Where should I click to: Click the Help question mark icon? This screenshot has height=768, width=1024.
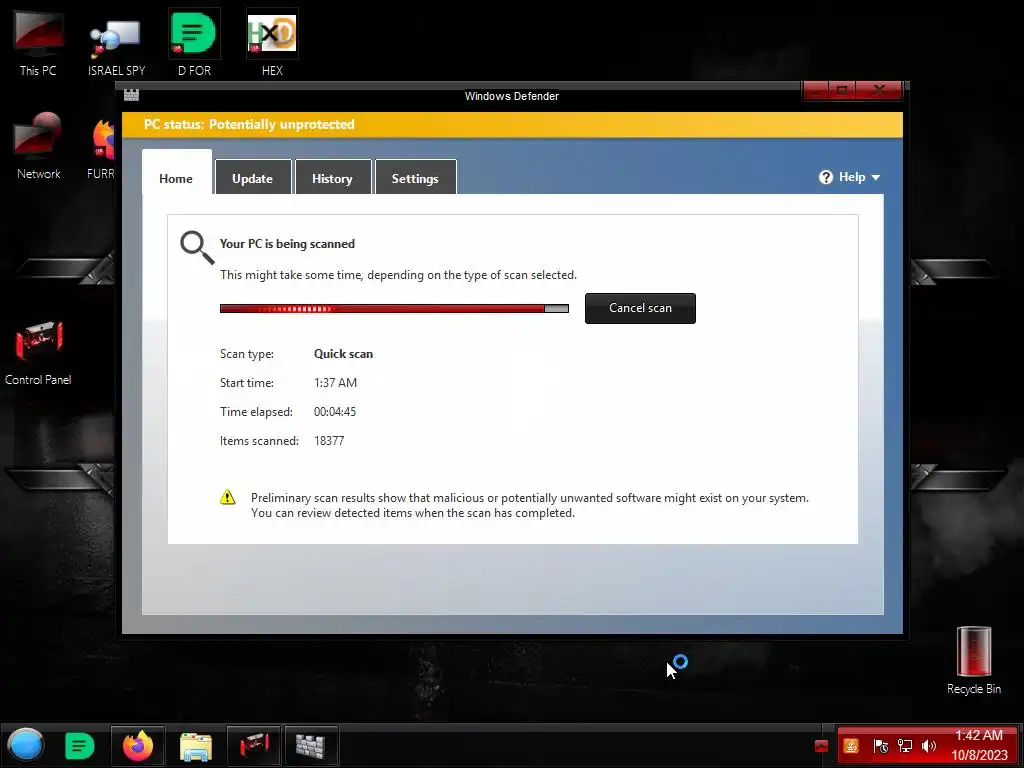[825, 177]
